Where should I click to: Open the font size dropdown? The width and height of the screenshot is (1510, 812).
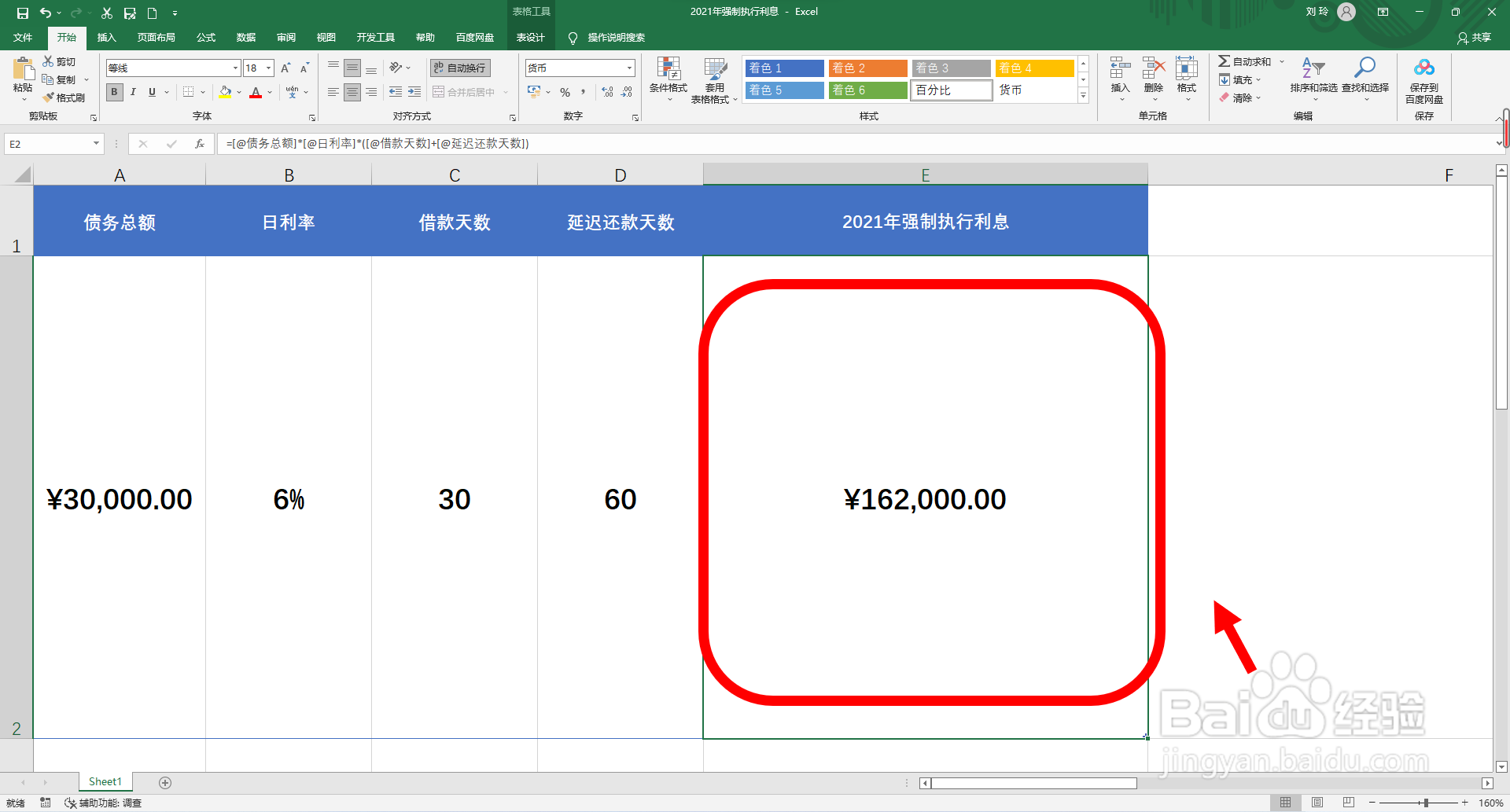click(269, 68)
